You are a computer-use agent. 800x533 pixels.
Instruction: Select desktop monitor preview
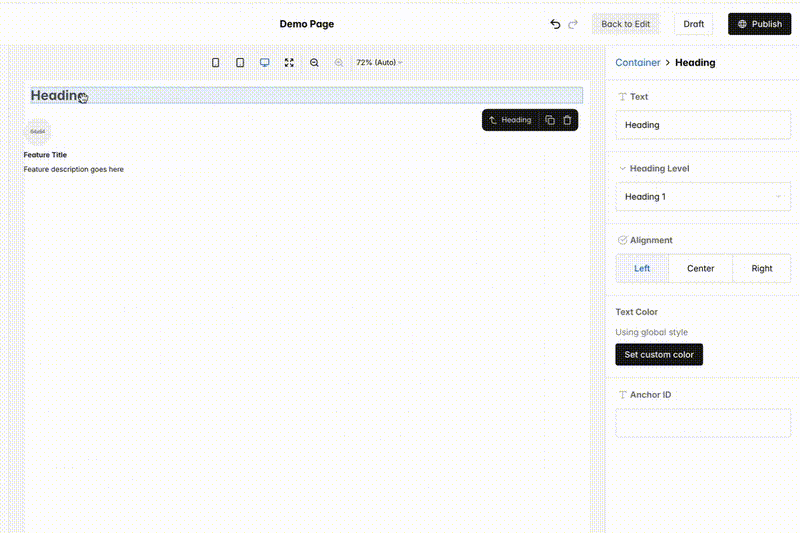(x=265, y=62)
